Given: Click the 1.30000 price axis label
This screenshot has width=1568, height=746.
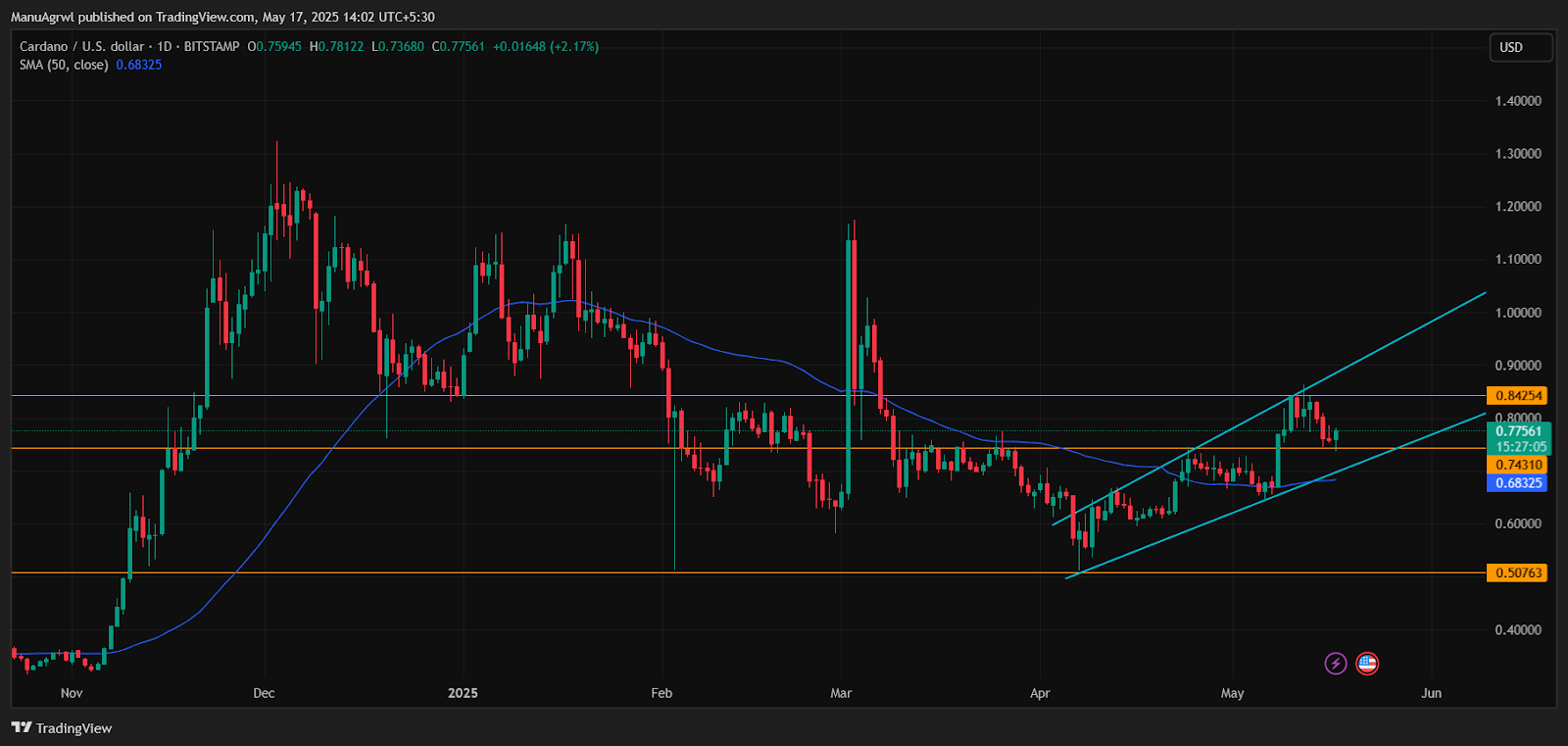Looking at the screenshot, I should pyautogui.click(x=1518, y=154).
